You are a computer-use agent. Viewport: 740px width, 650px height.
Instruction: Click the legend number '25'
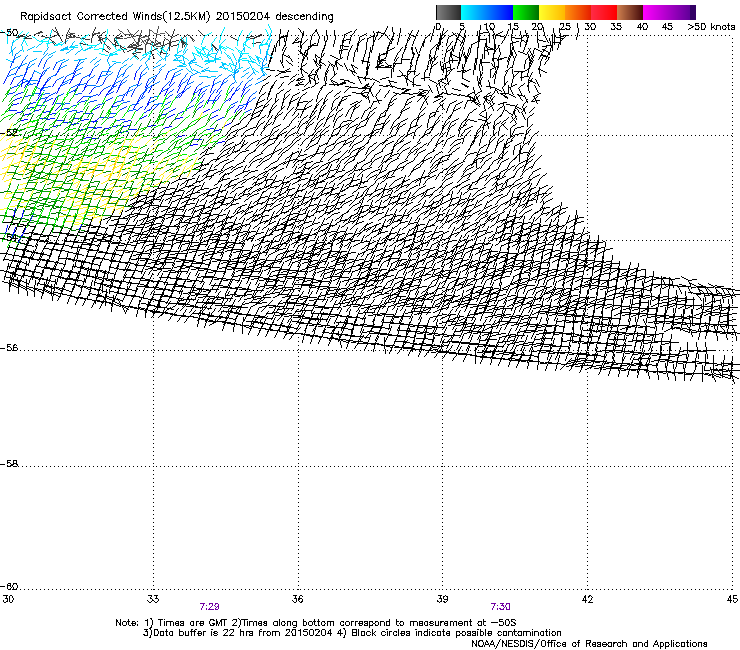pos(565,27)
